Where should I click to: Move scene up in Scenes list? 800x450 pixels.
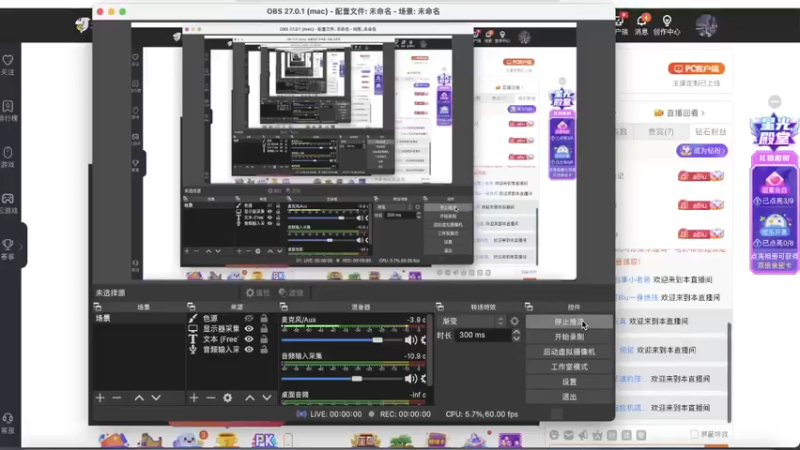(x=139, y=397)
